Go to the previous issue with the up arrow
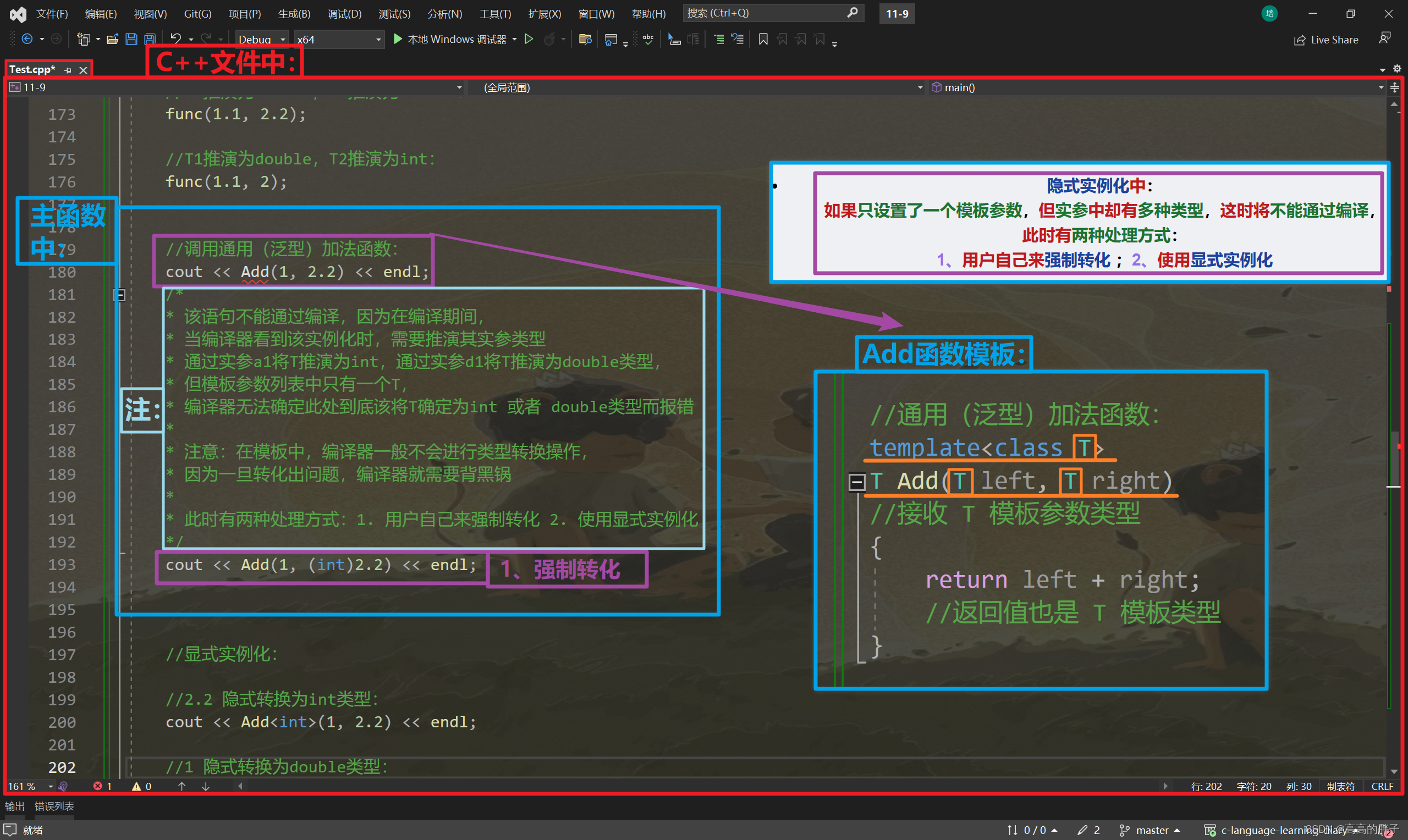The width and height of the screenshot is (1408, 840). click(182, 786)
